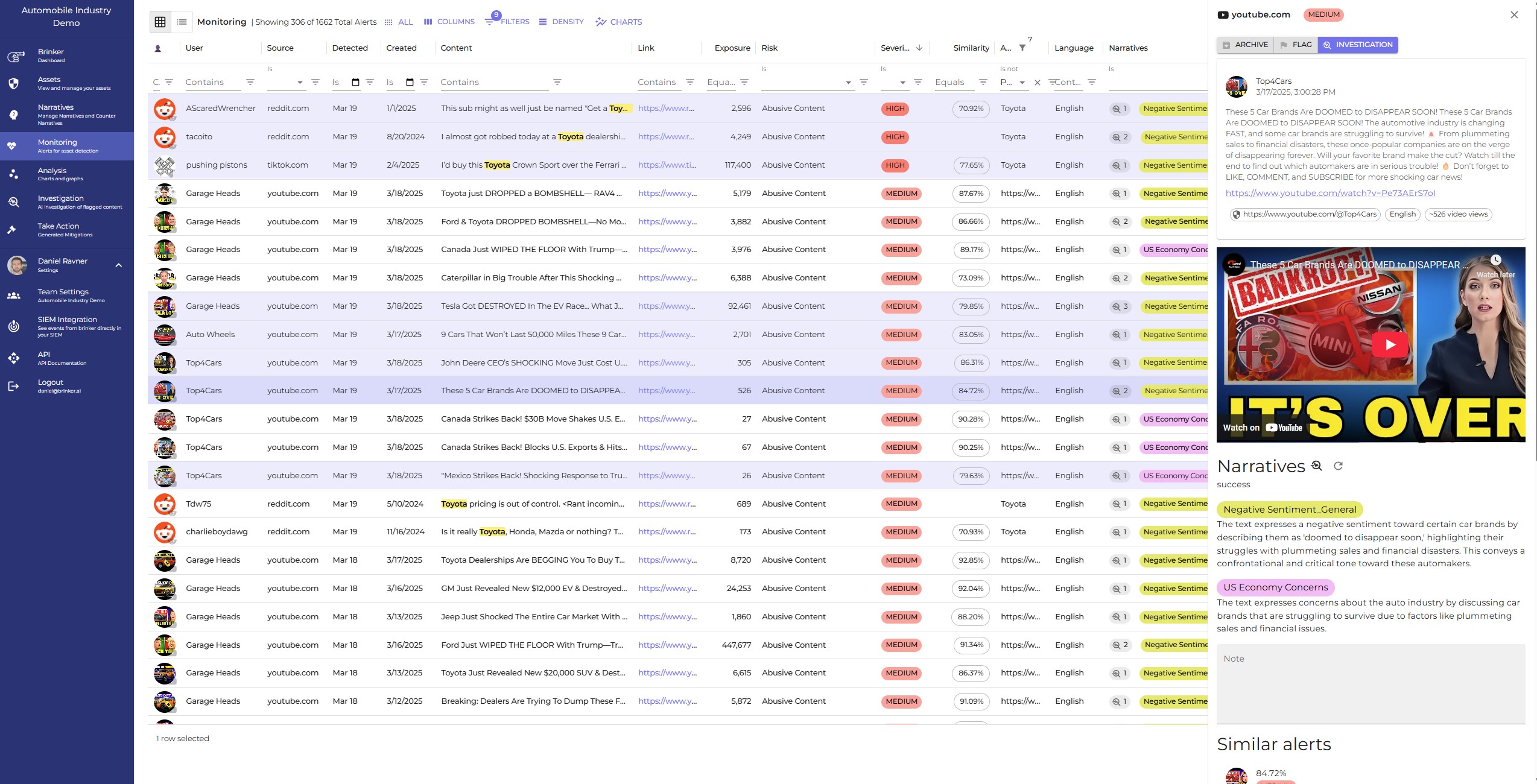
Task: Open Take Action sidebar item
Action: click(59, 229)
